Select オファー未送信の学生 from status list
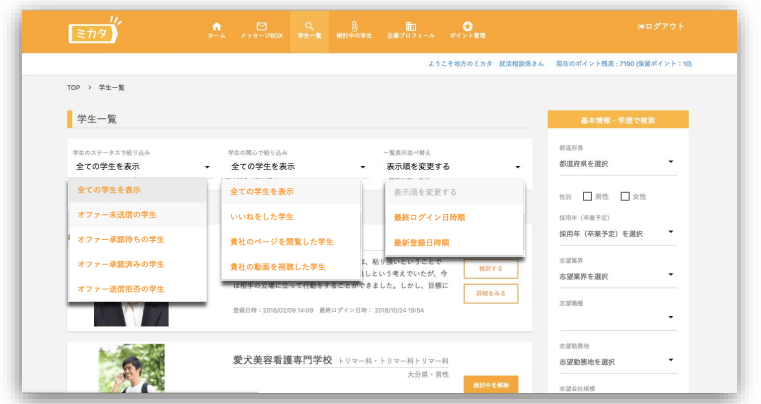Screen dimensions: 761x404 (x=117, y=214)
